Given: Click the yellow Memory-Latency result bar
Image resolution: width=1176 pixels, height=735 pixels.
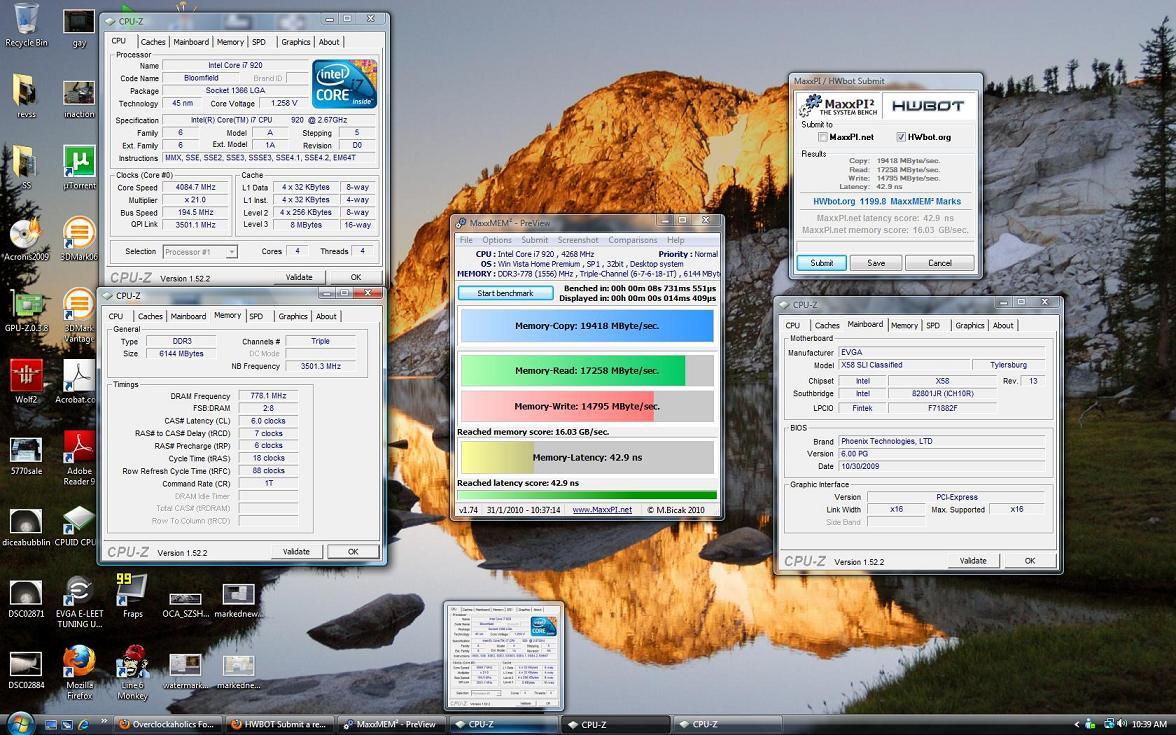Looking at the screenshot, I should [x=586, y=458].
